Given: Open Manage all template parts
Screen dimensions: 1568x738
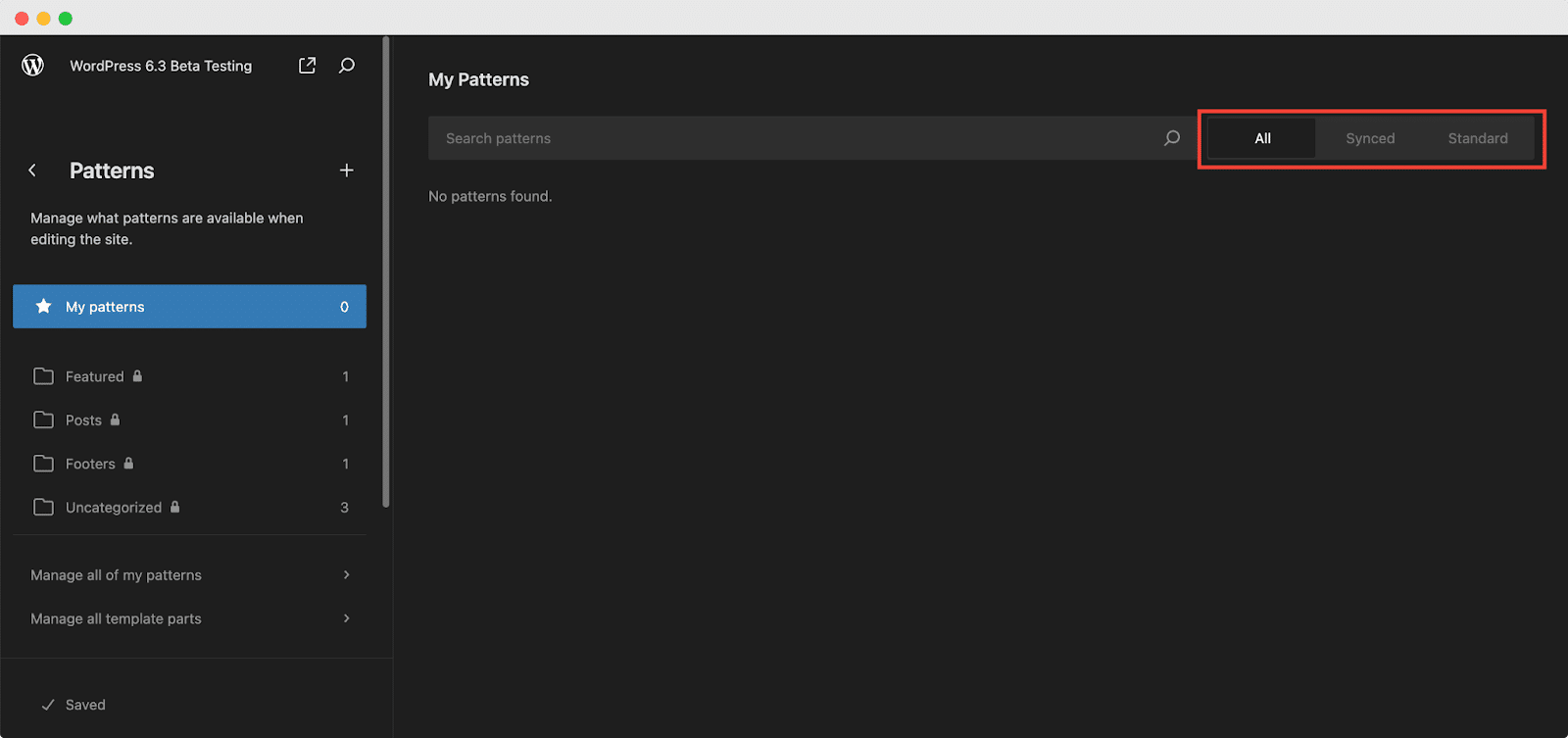Looking at the screenshot, I should (x=189, y=618).
